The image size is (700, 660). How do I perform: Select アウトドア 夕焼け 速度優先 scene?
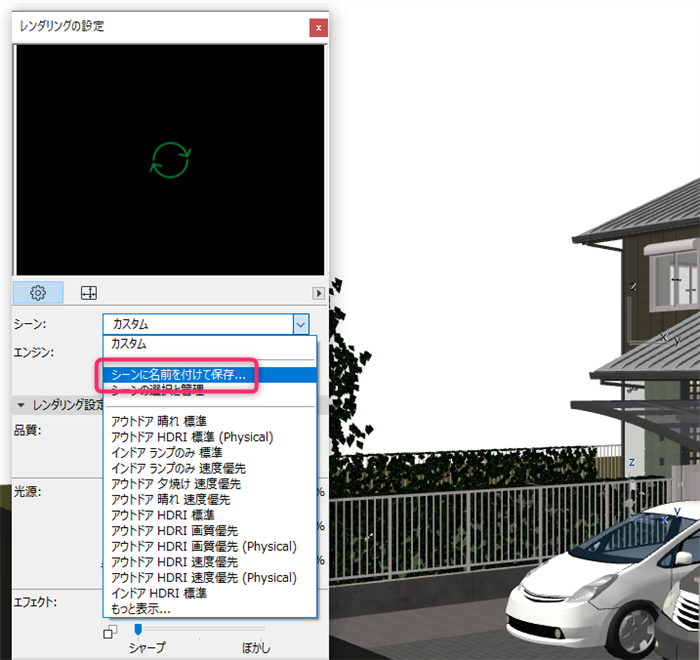pyautogui.click(x=210, y=484)
